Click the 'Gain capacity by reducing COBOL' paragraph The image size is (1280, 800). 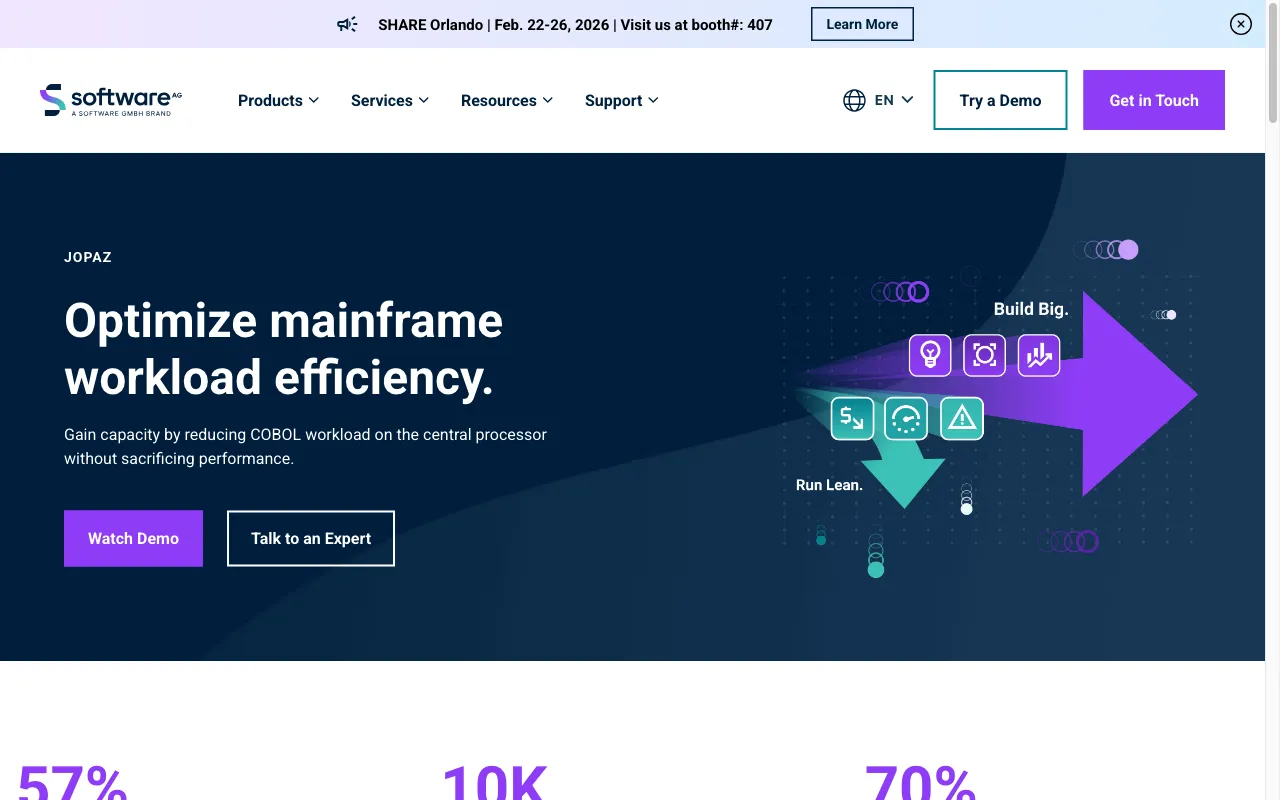(x=305, y=447)
